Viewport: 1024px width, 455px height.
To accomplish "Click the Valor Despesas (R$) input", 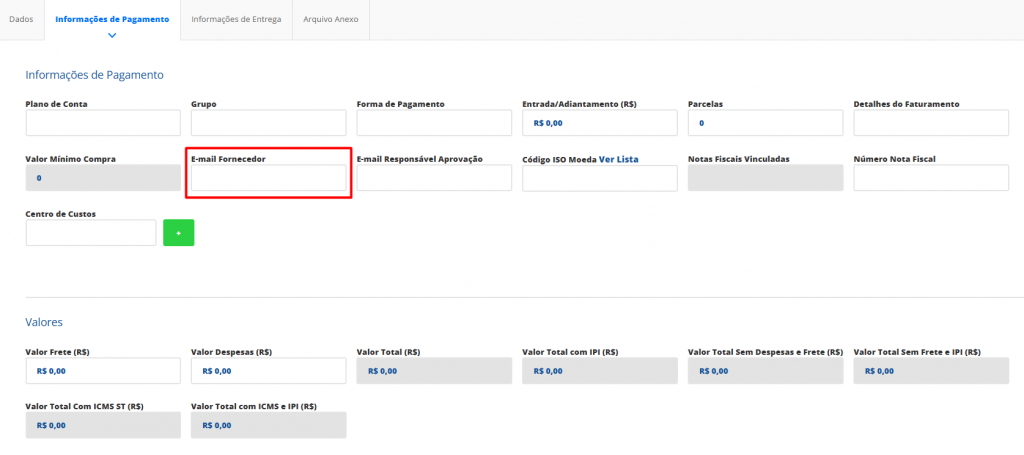I will point(268,370).
